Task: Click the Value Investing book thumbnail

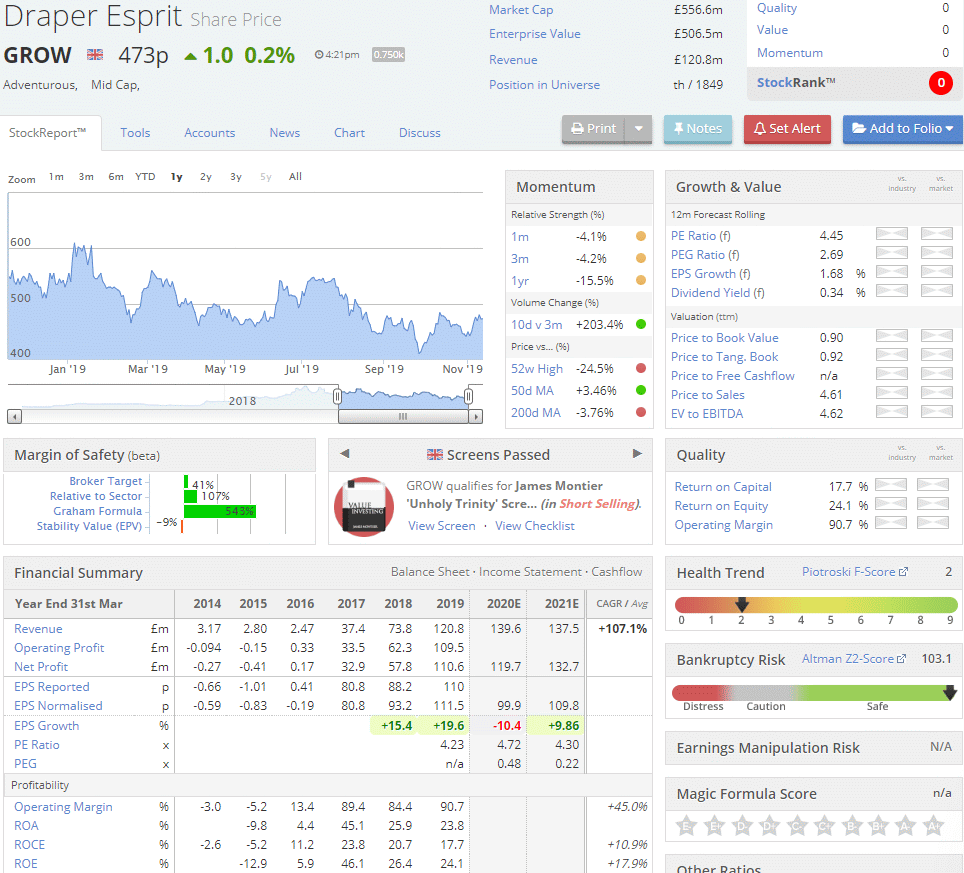Action: tap(364, 507)
